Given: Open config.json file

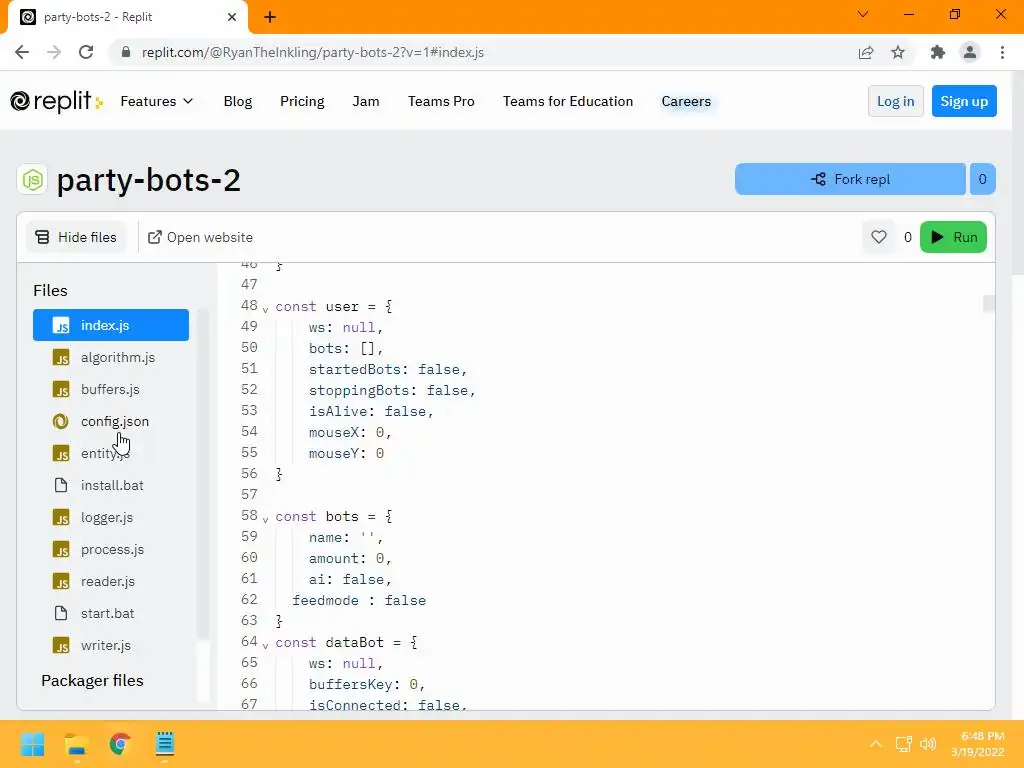Looking at the screenshot, I should tap(111, 421).
